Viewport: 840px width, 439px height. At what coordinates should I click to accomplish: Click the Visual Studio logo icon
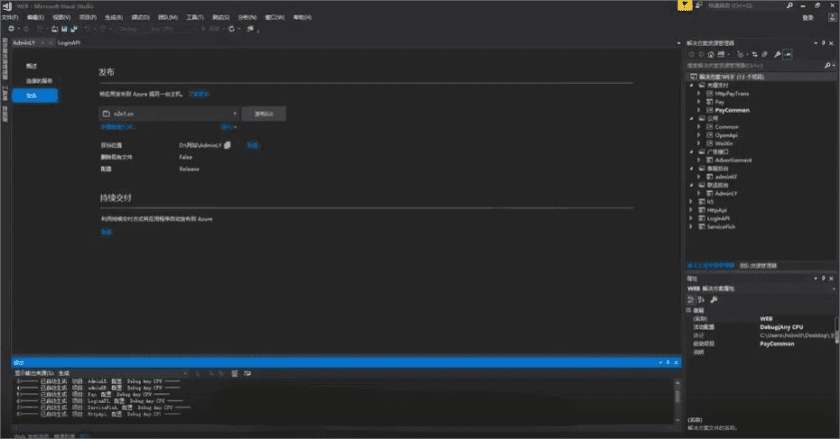click(x=6, y=5)
